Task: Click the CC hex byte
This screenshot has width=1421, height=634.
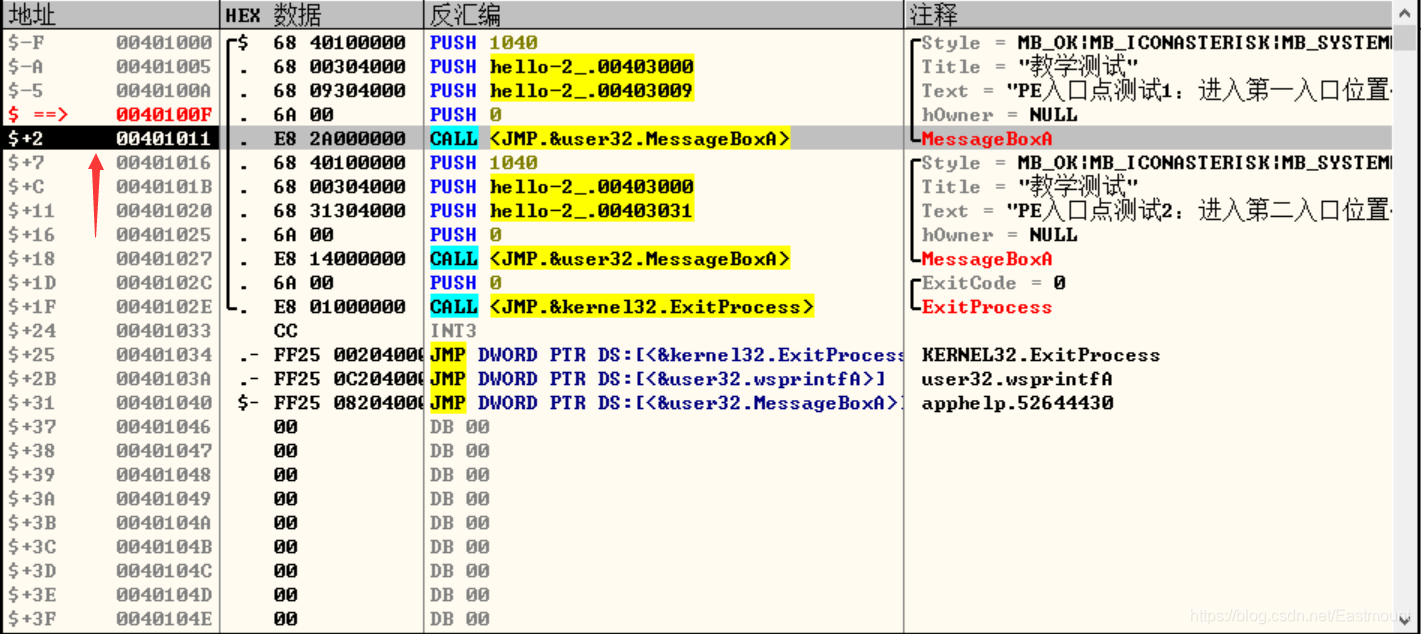Action: 285,331
